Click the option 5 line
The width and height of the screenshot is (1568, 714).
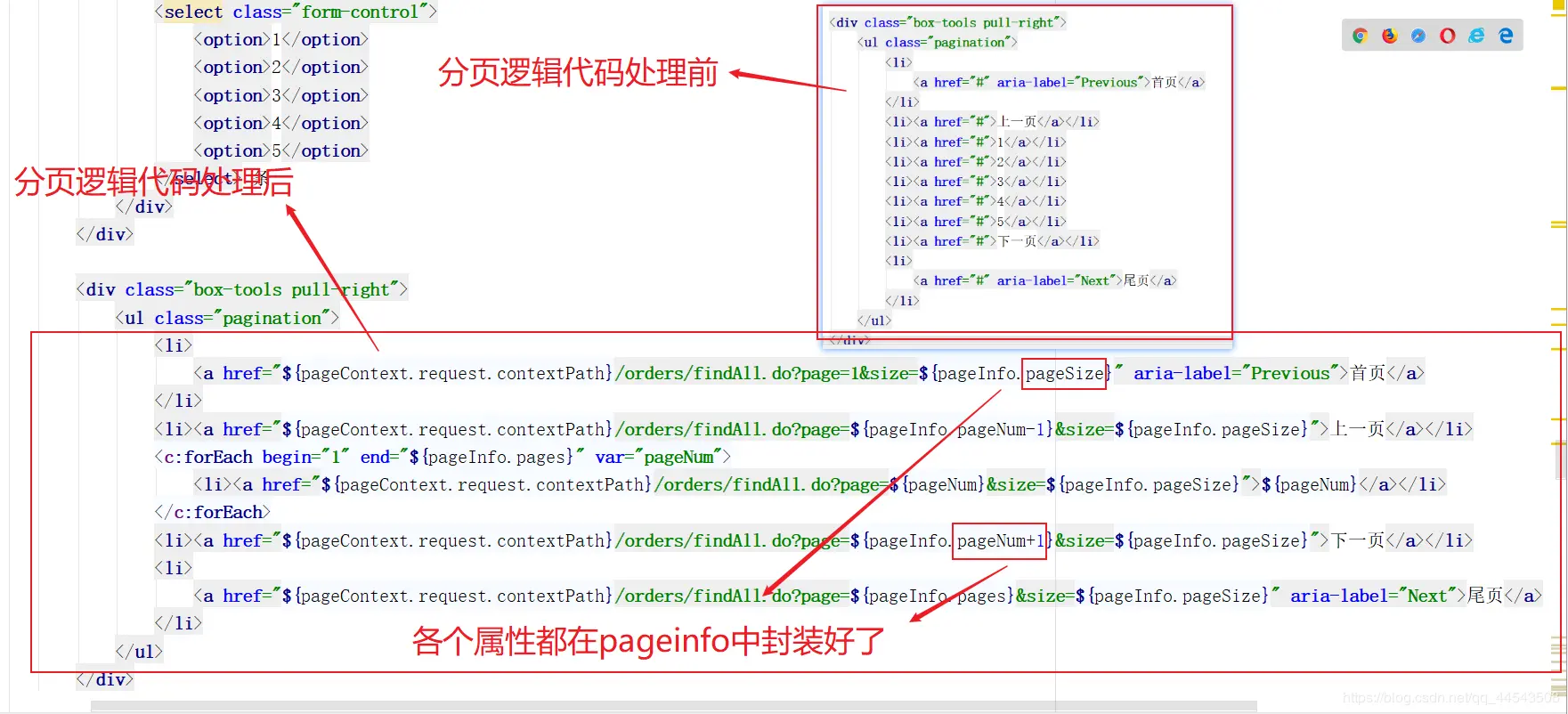[280, 150]
